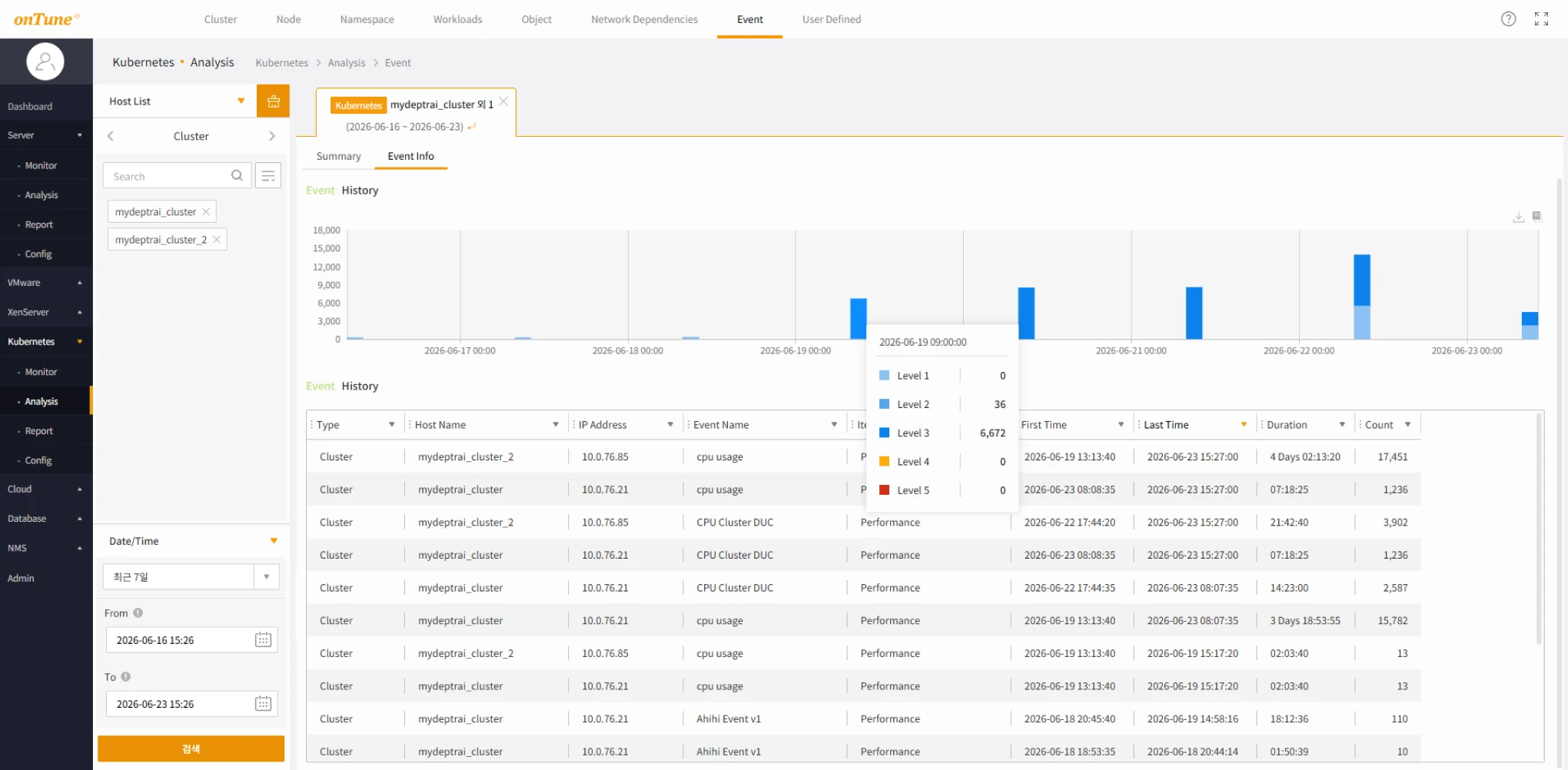Viewport: 1568px width, 770px height.
Task: Go to previous Cluster category arrow
Action: [x=111, y=136]
